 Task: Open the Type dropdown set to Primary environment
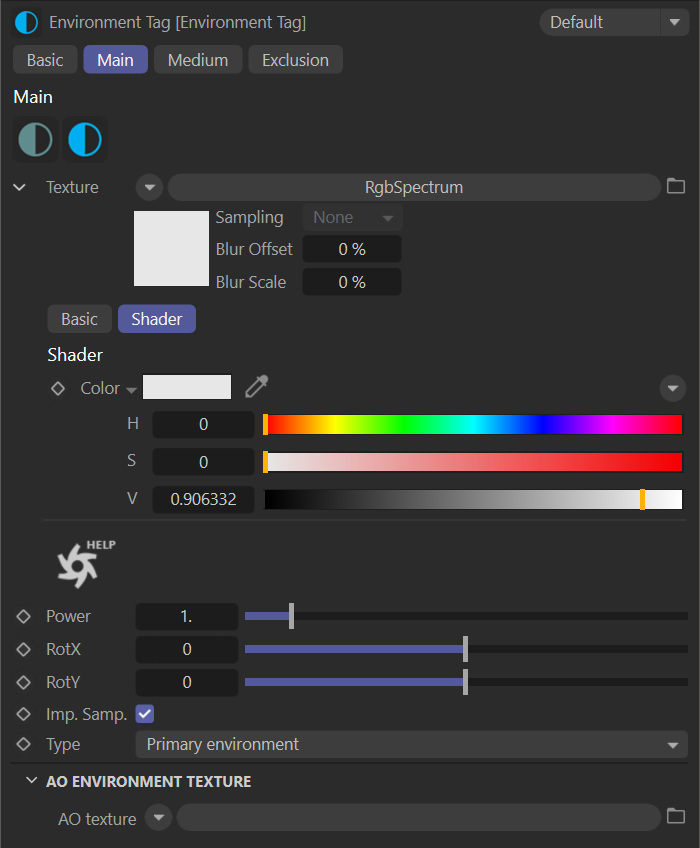[x=411, y=744]
